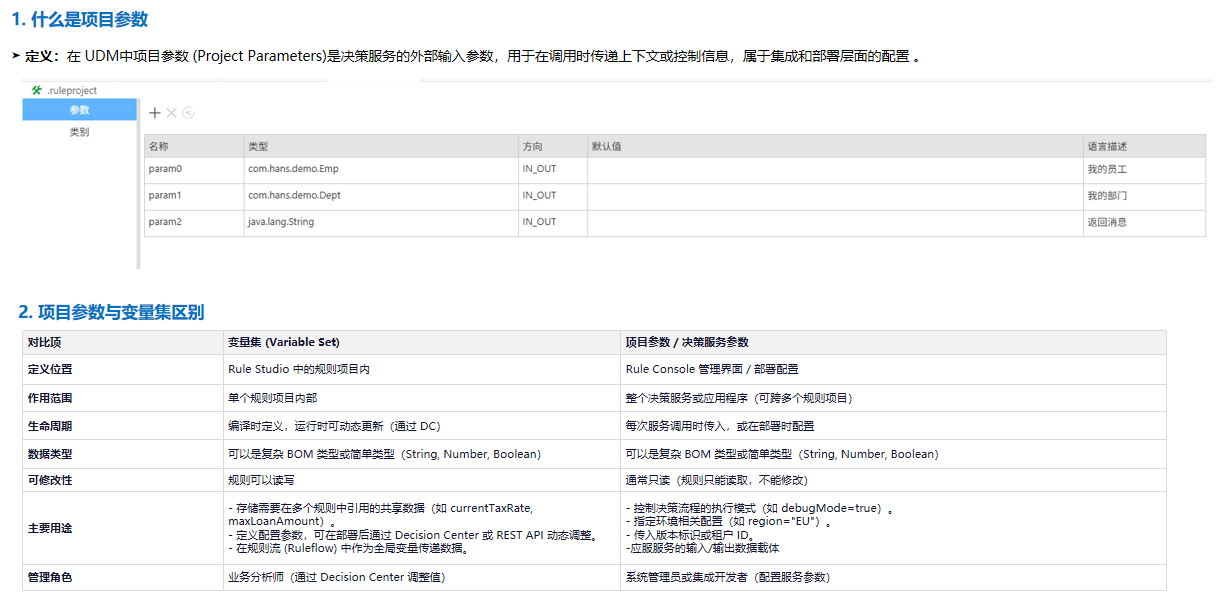Click the .ruleproject tools icon

click(37, 90)
